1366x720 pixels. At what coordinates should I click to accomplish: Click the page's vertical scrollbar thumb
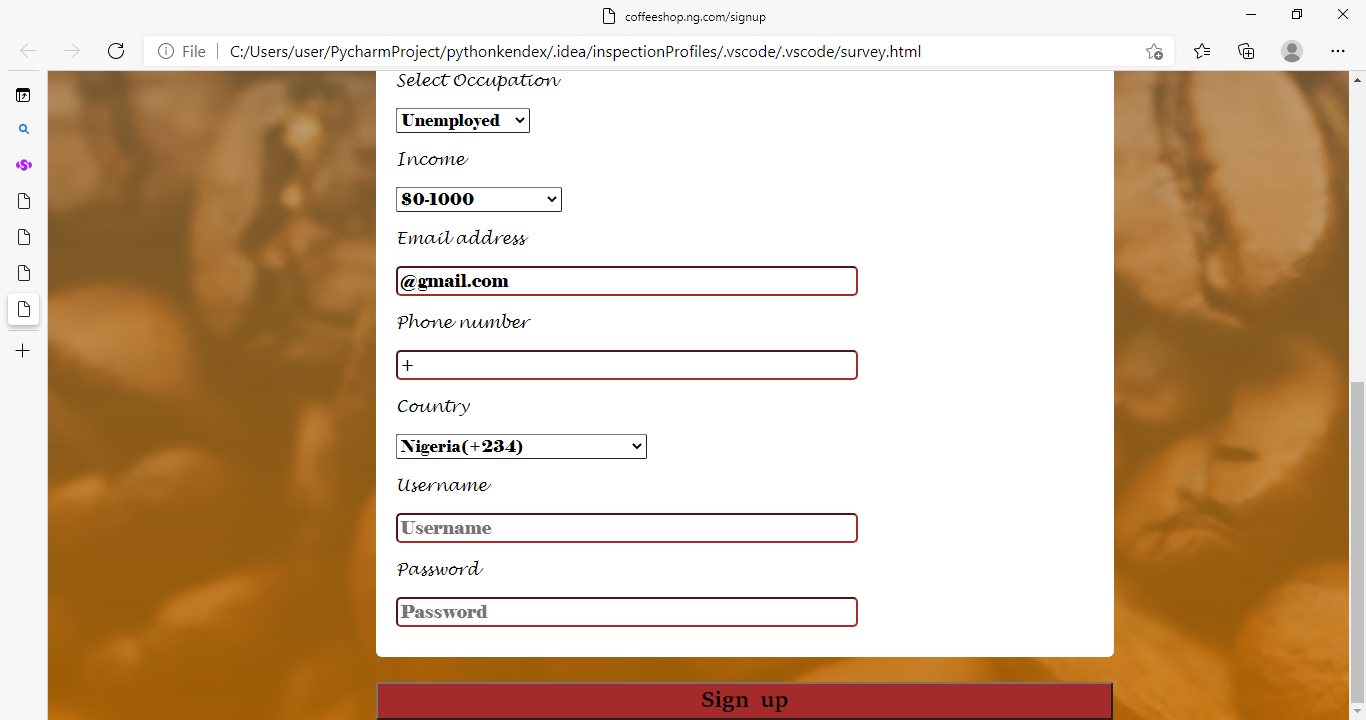point(1357,540)
